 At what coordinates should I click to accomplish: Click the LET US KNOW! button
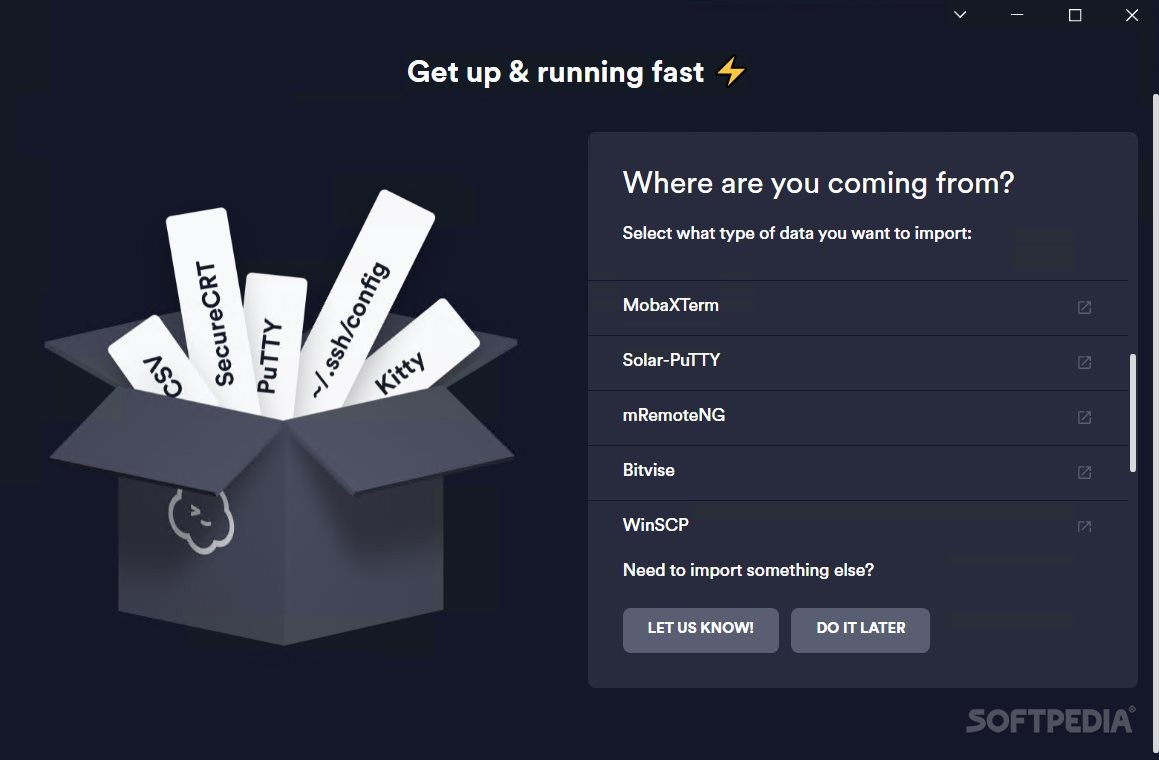coord(701,630)
